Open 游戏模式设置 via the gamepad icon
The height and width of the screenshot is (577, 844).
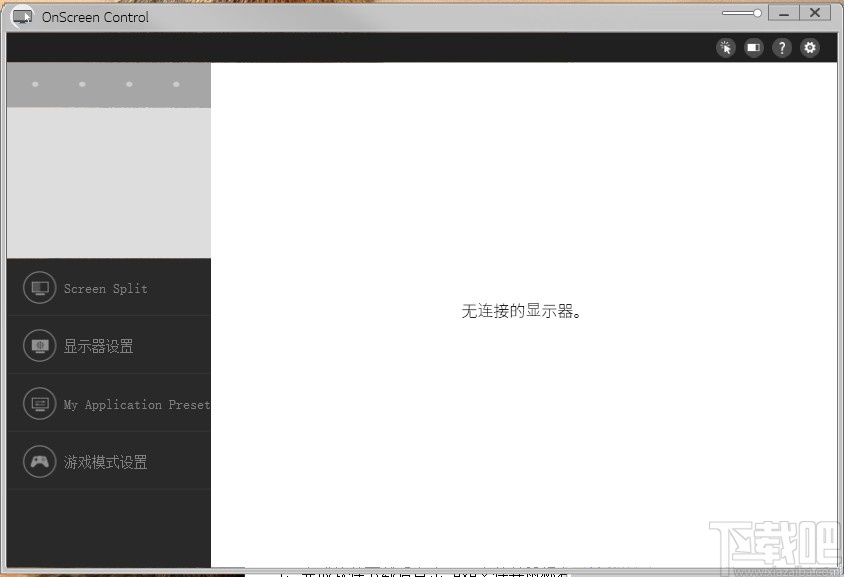pyautogui.click(x=39, y=461)
